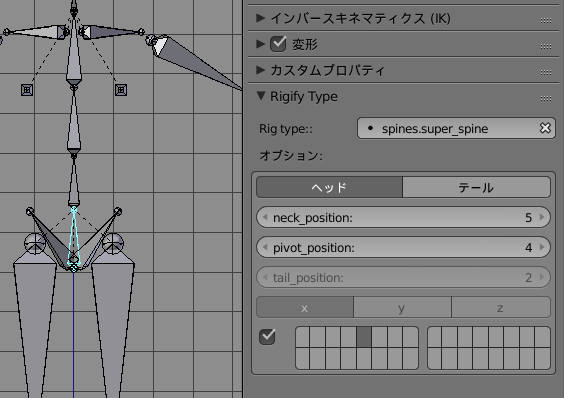Screen dimensions: 564x398
Task: Select the left hip sphere widget
Action: tap(35, 243)
